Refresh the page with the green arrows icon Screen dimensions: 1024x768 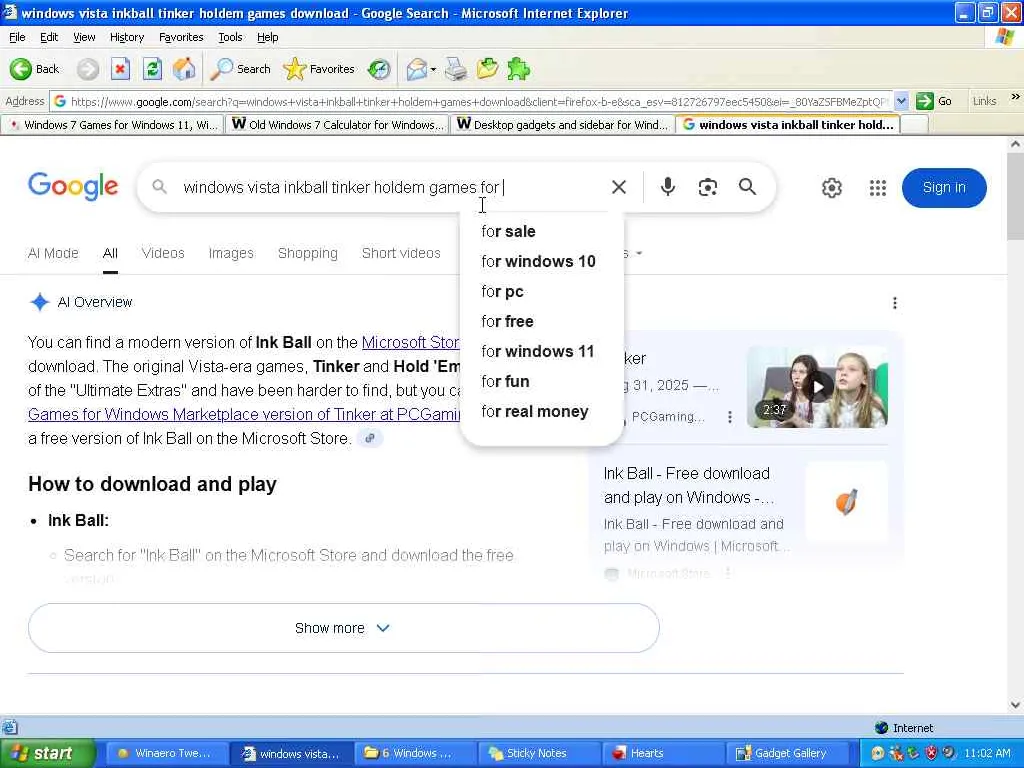click(152, 69)
